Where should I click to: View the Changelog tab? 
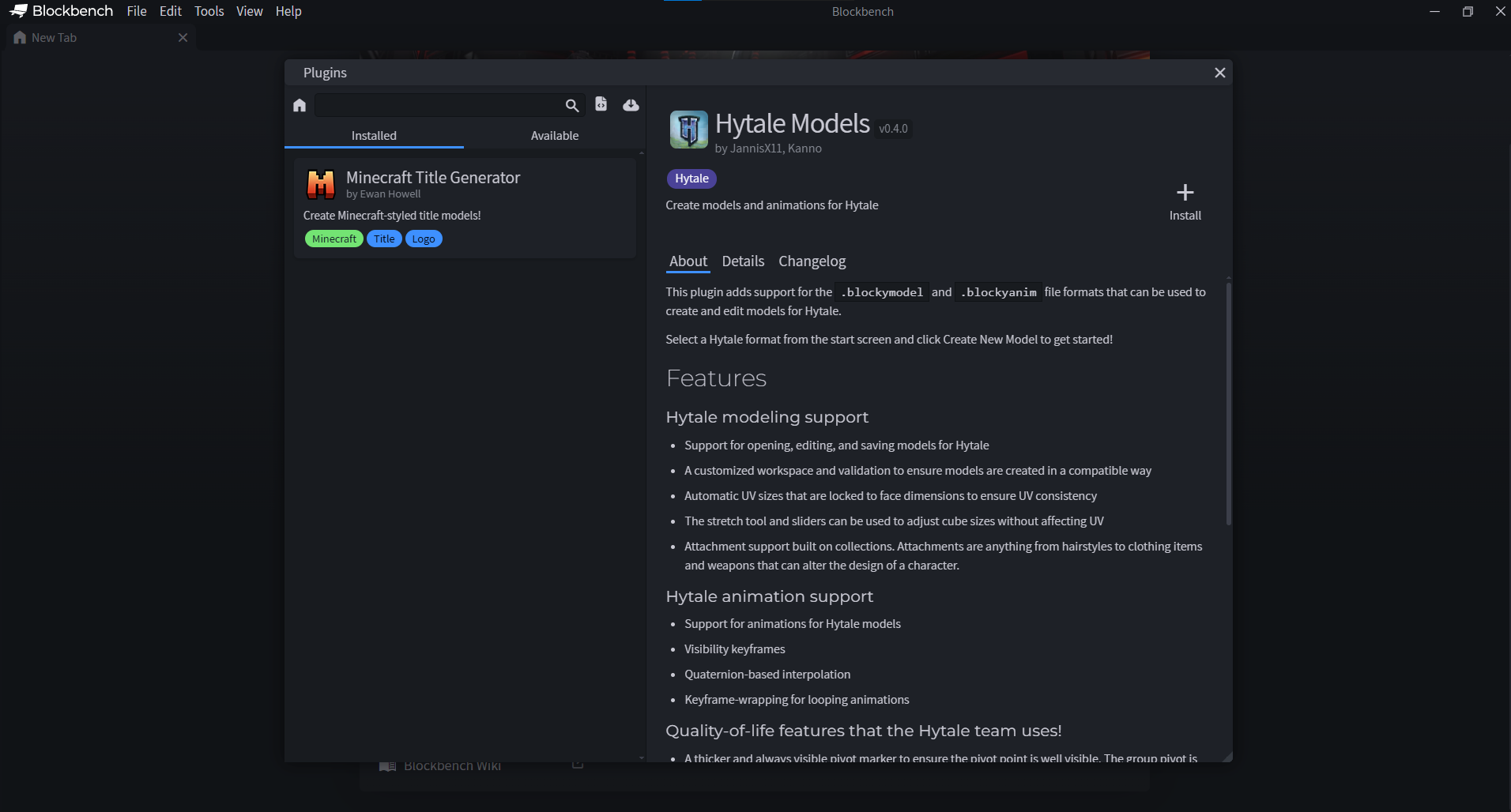click(812, 261)
